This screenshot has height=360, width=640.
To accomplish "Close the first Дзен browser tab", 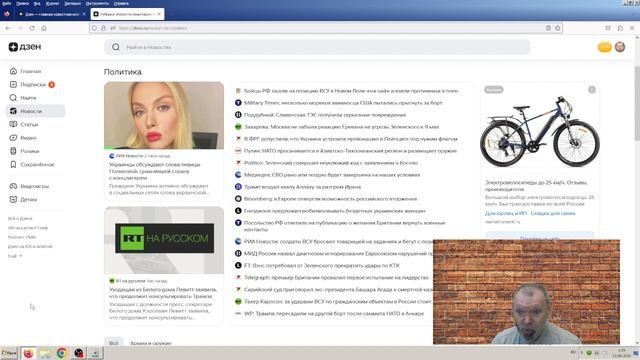I will coord(84,14).
